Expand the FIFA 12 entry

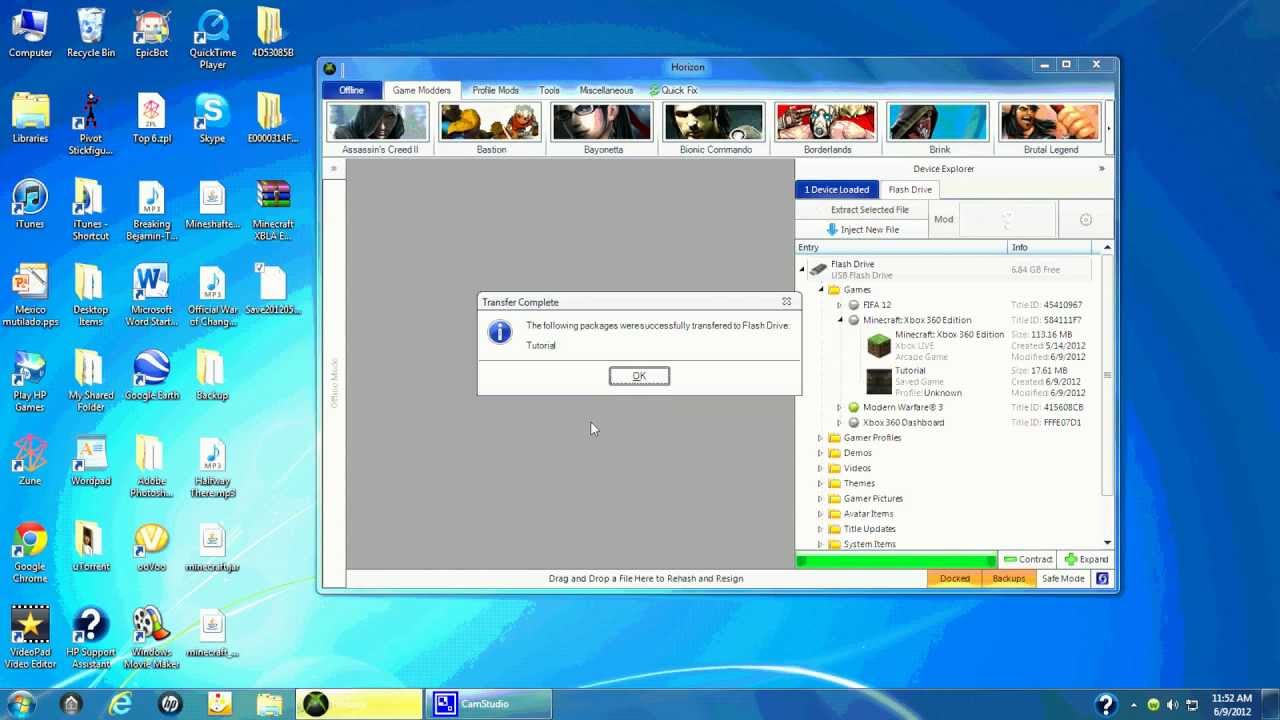tap(839, 305)
